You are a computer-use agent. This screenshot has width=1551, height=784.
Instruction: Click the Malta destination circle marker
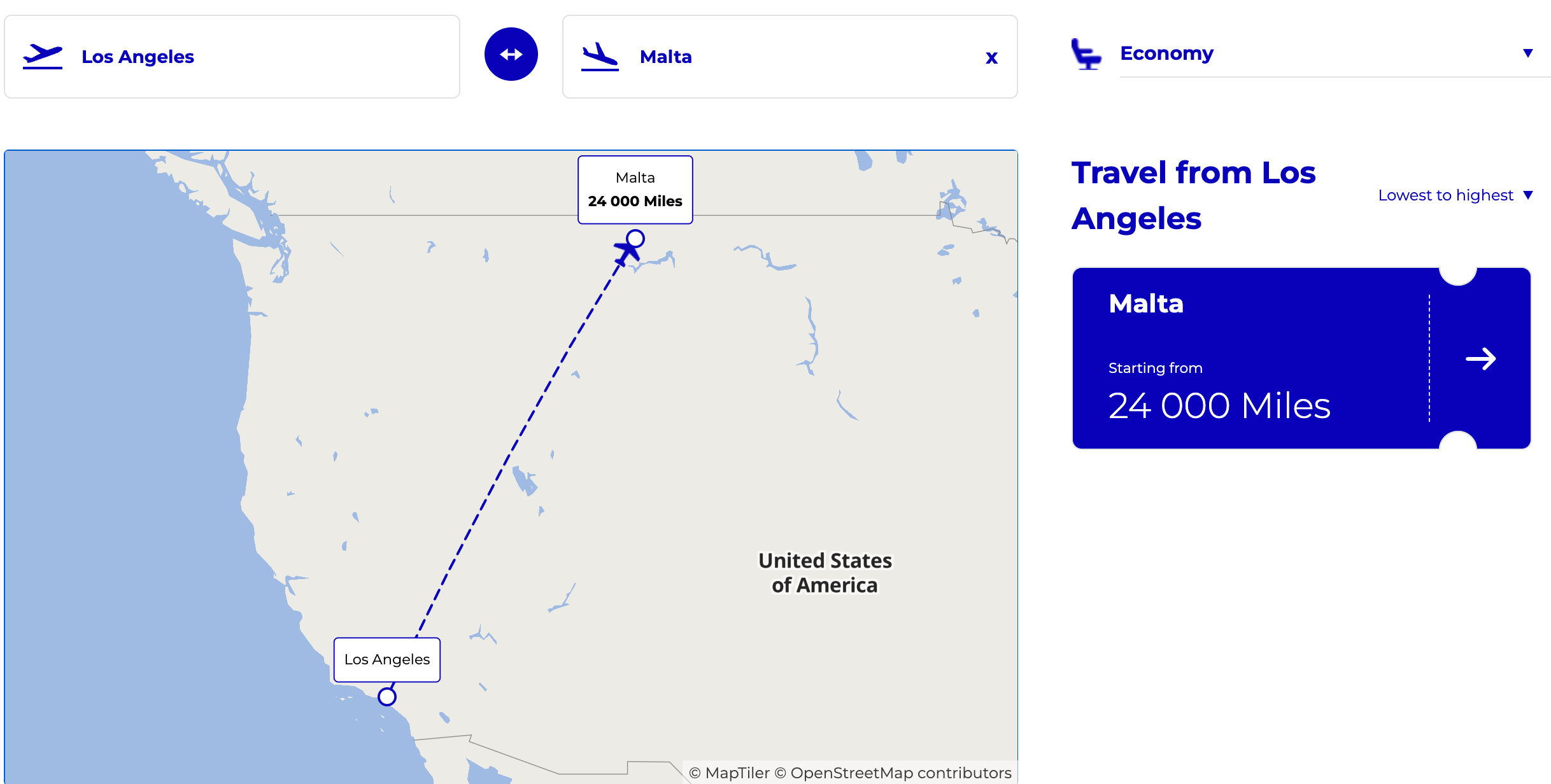(634, 238)
